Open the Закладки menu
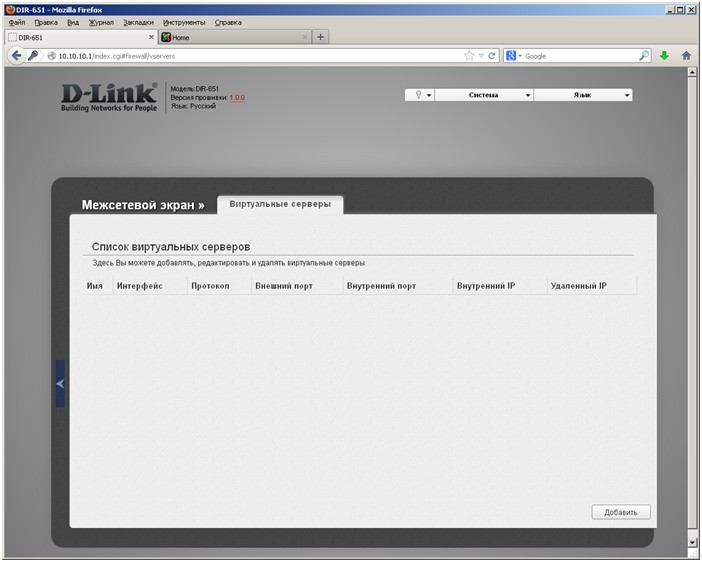 click(x=138, y=22)
